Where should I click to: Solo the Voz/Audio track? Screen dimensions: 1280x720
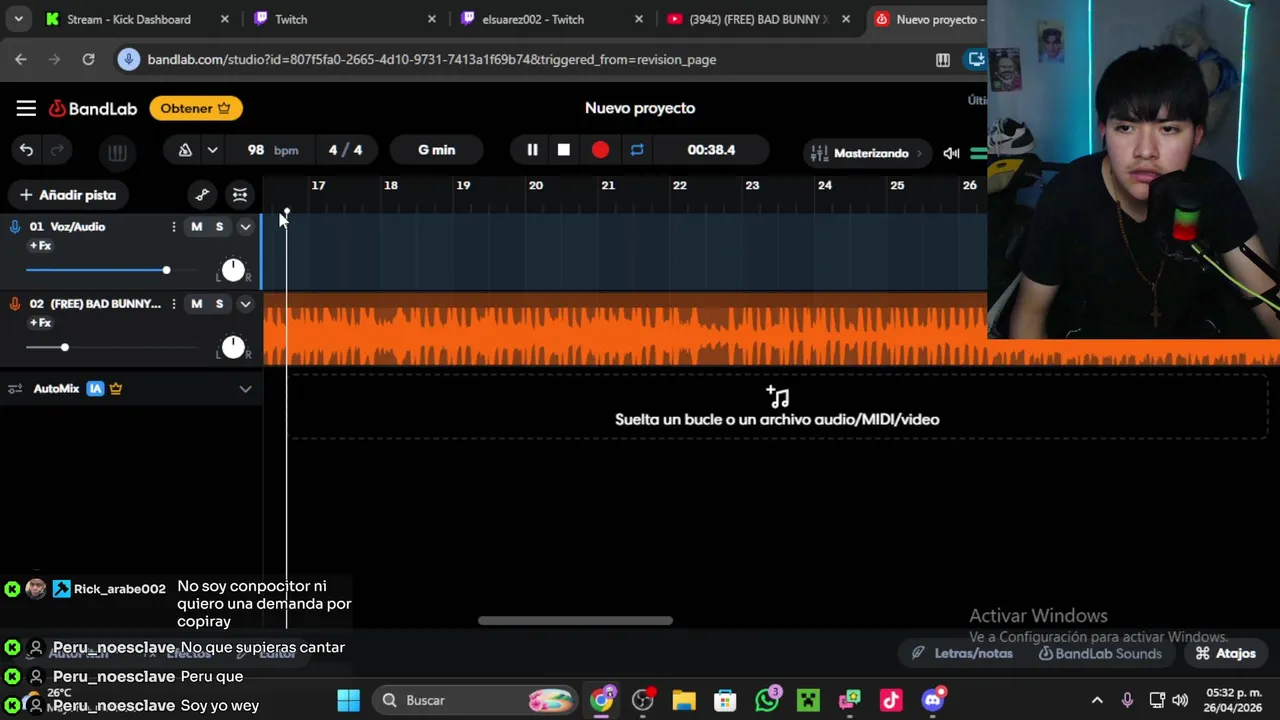(x=219, y=227)
